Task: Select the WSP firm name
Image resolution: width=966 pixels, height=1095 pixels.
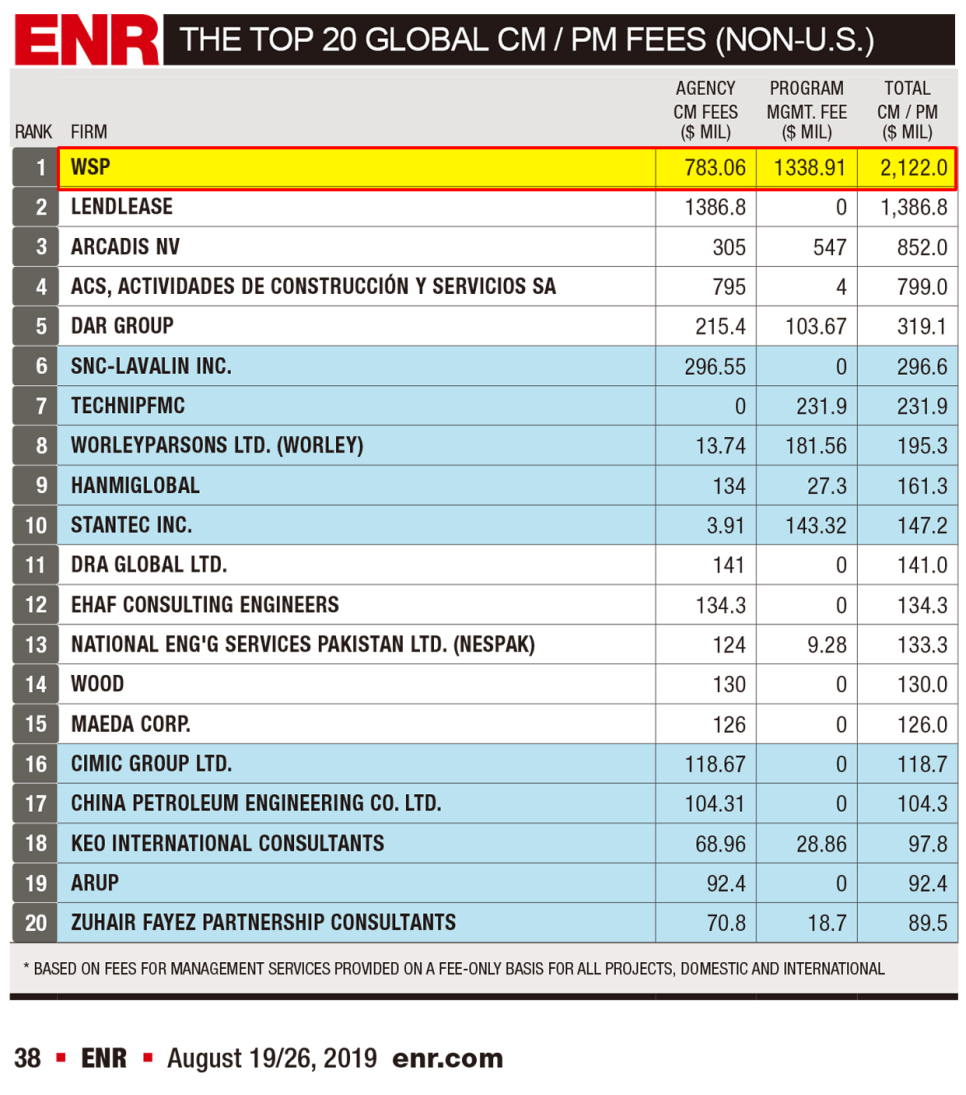Action: coord(91,167)
